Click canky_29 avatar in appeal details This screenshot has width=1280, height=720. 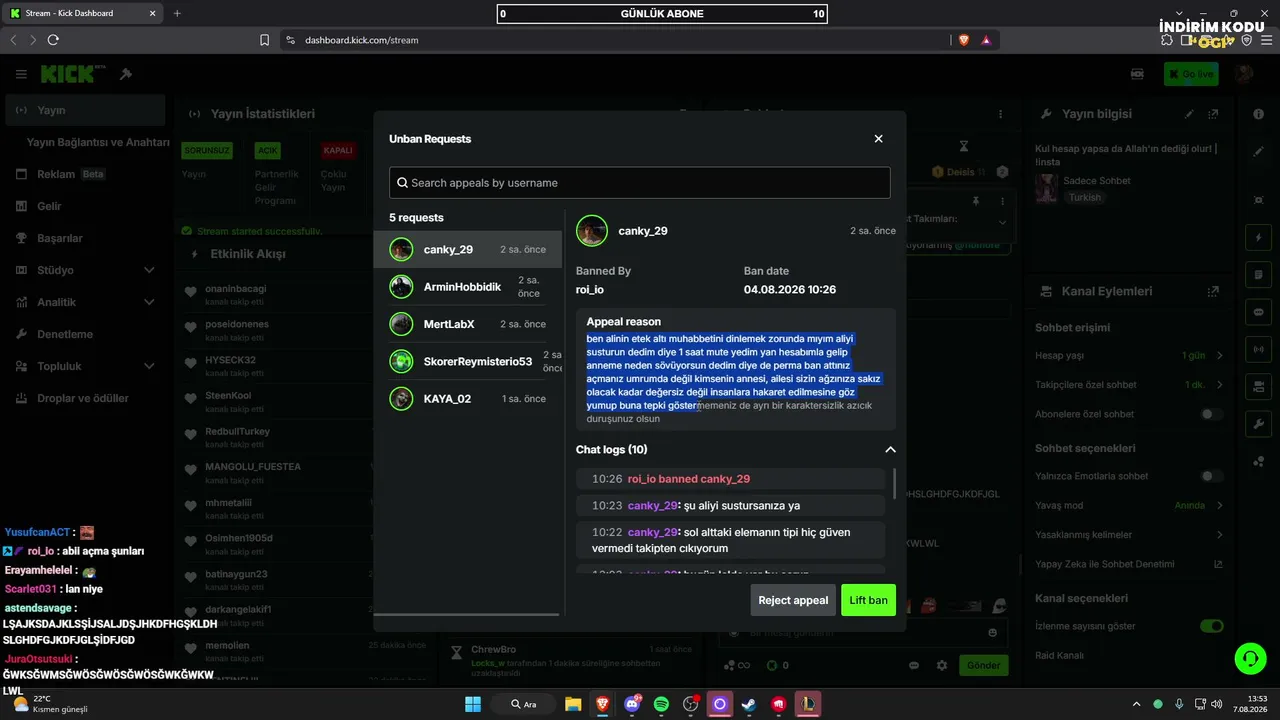tap(592, 231)
